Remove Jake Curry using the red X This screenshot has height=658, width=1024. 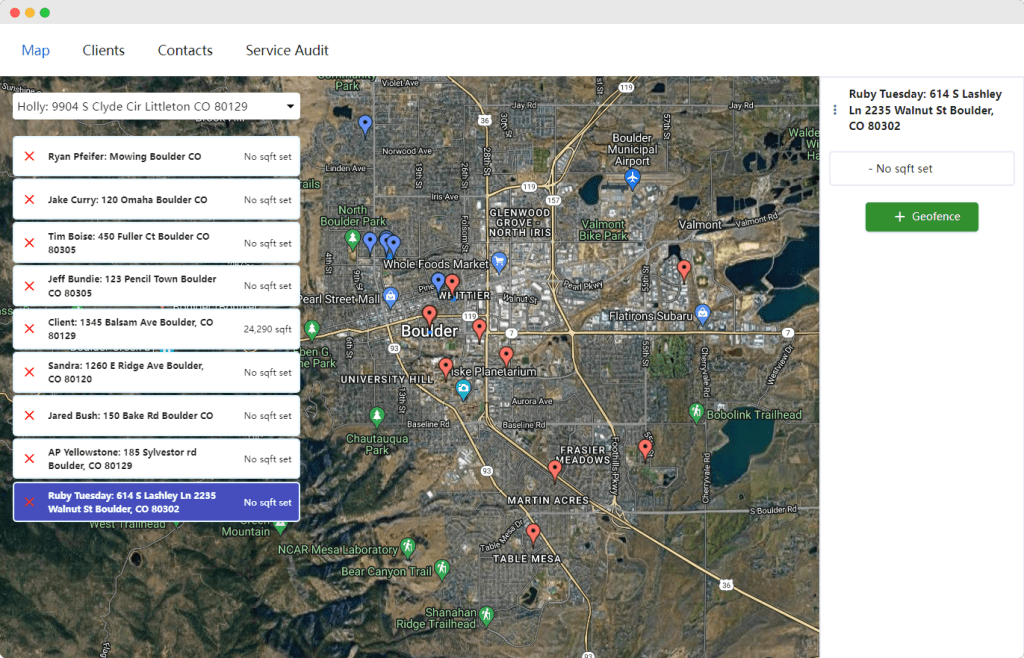pyautogui.click(x=29, y=200)
